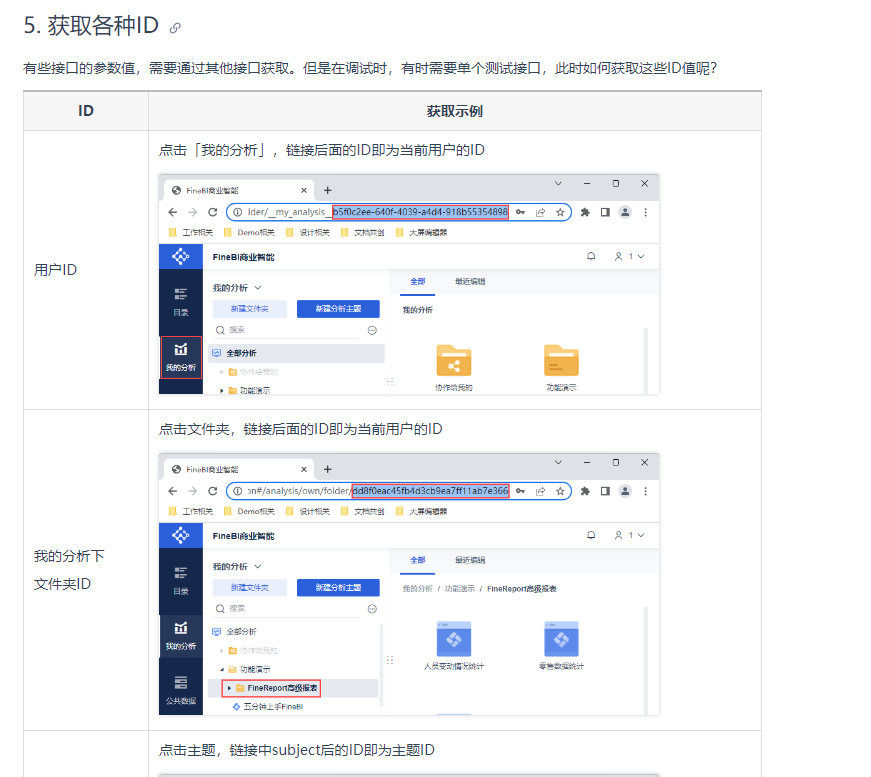In folder ID screenshot, click 新建分析主题 button
Image resolution: width=871 pixels, height=777 pixels.
pyautogui.click(x=338, y=588)
